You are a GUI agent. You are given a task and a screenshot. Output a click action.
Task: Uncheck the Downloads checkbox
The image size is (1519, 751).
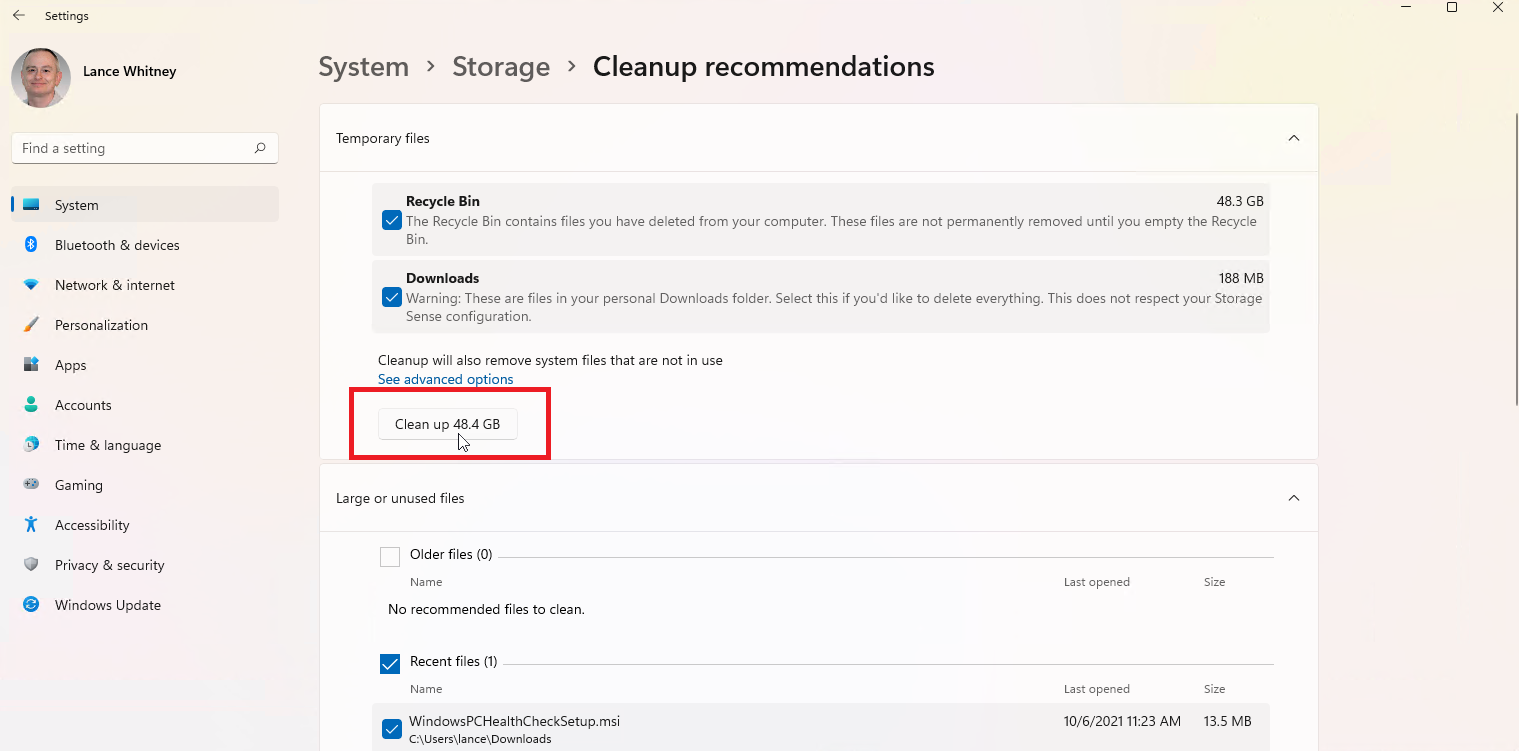click(392, 297)
